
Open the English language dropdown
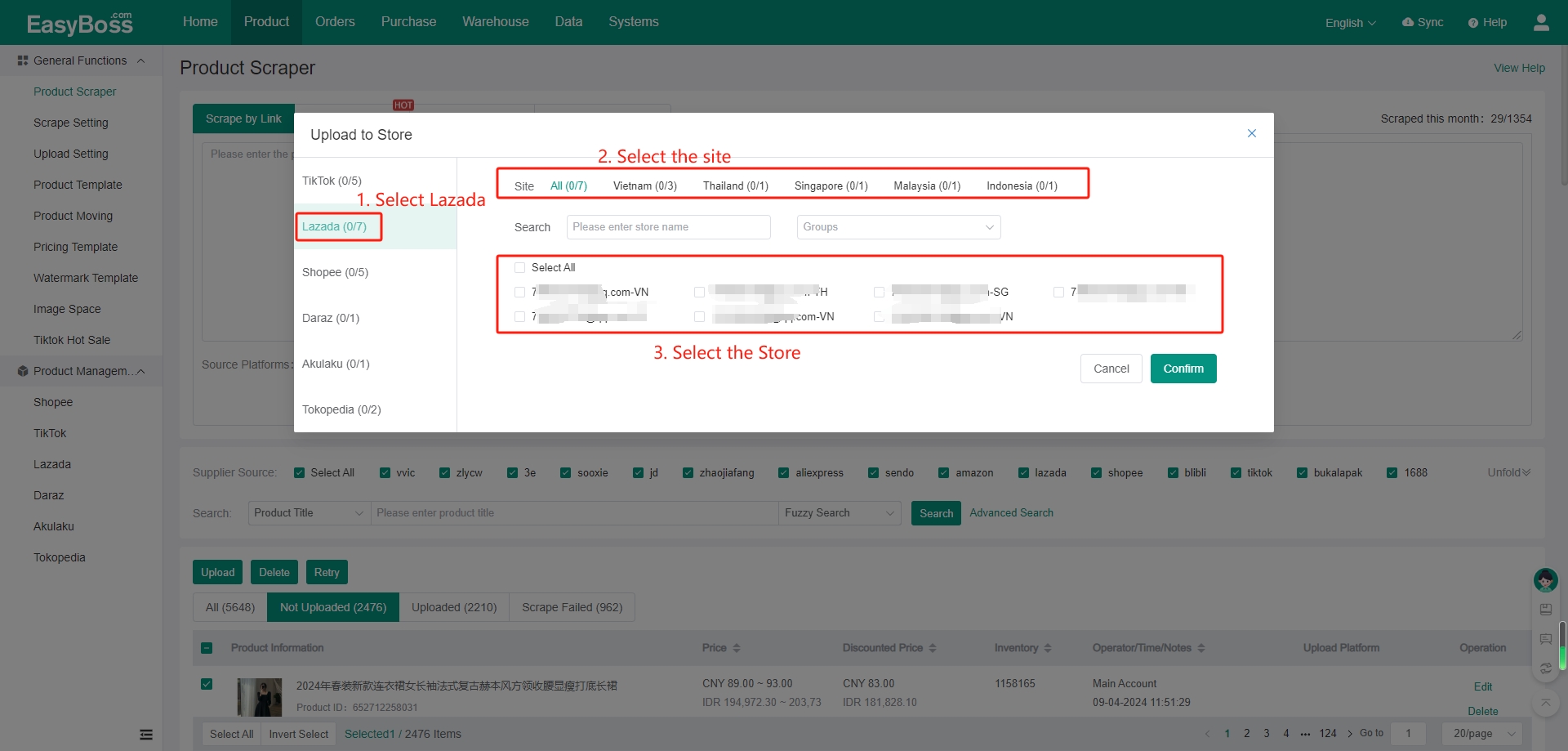[1351, 23]
